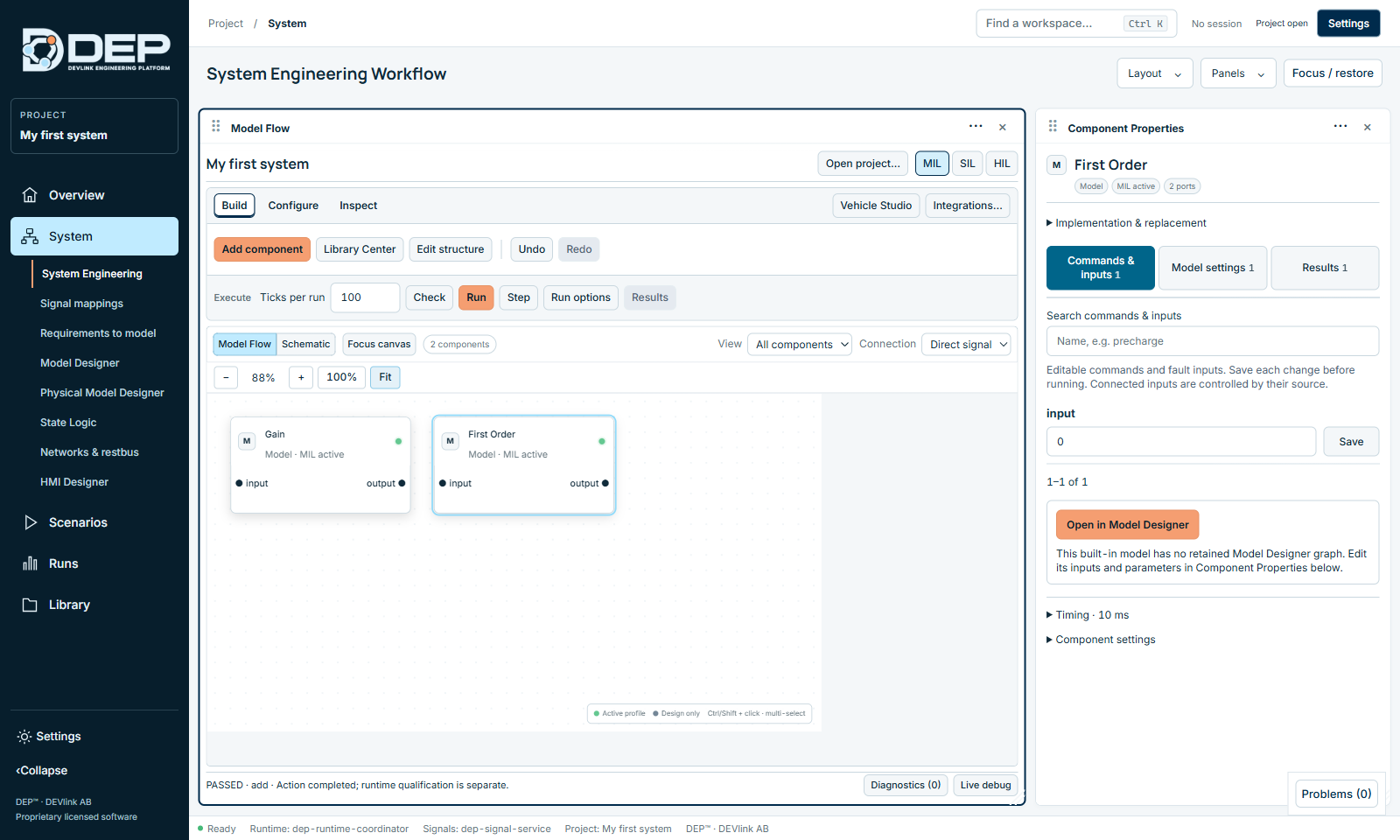Expand the Timing 10 ms section
This screenshot has height=840, width=1400.
tap(1088, 615)
